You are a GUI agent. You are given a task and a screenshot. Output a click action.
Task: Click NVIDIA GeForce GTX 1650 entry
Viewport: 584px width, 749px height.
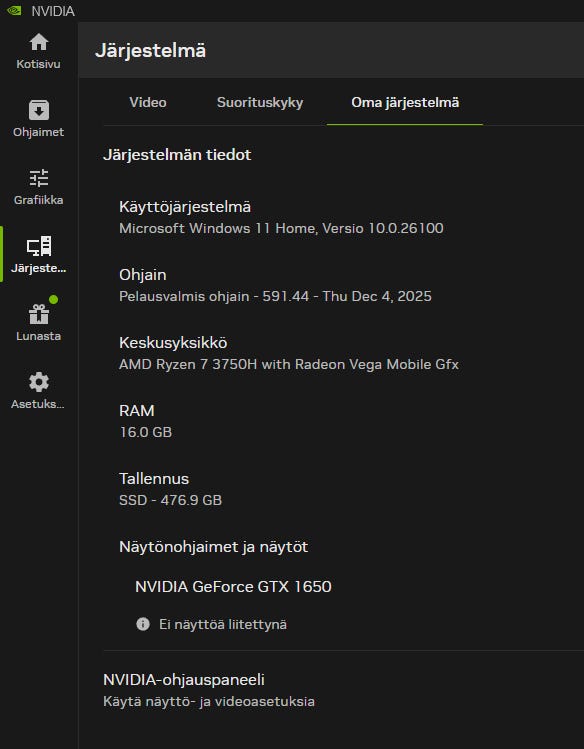click(233, 586)
